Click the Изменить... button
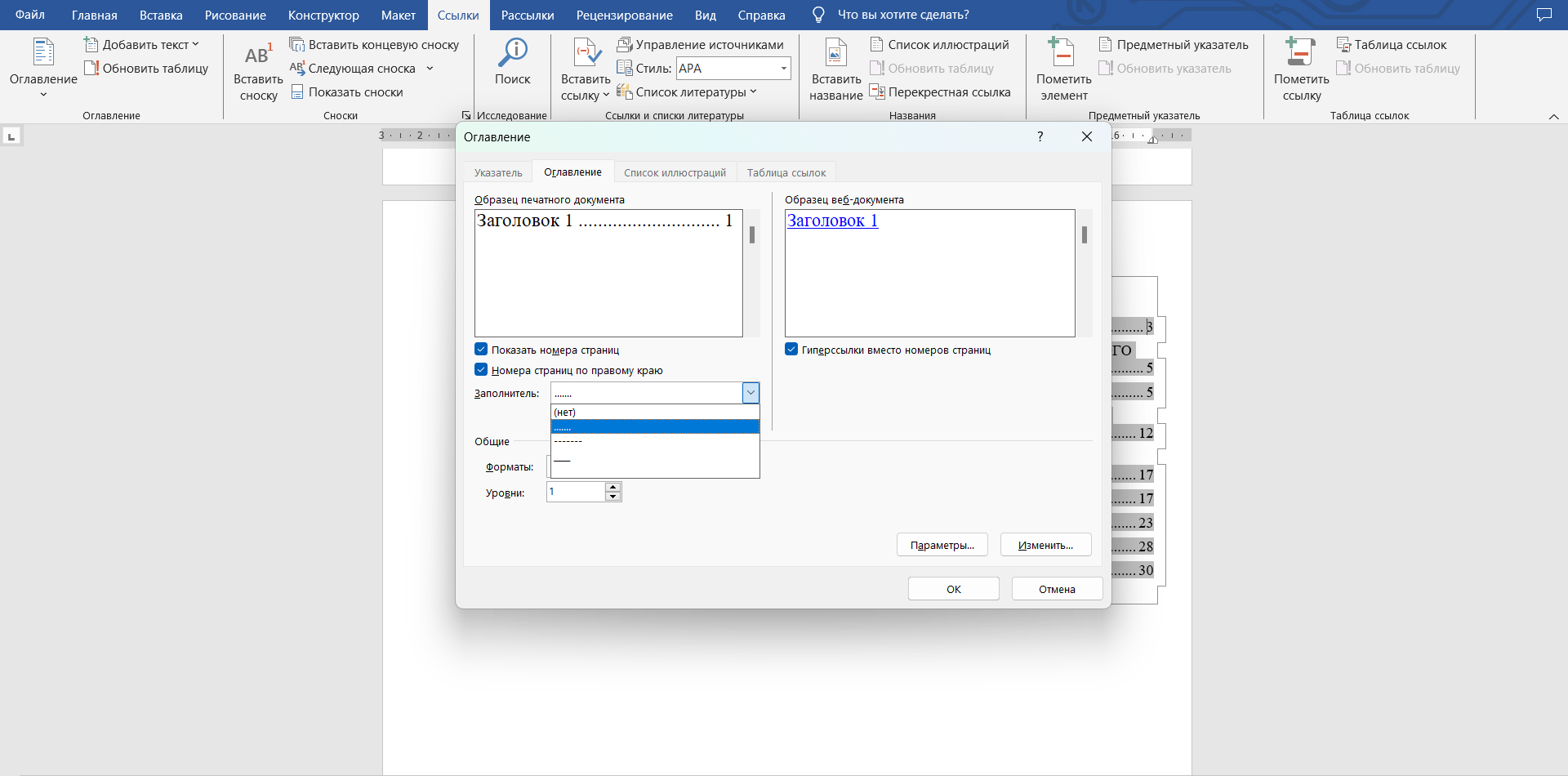Screen dimensions: 1568x776 tap(1046, 545)
